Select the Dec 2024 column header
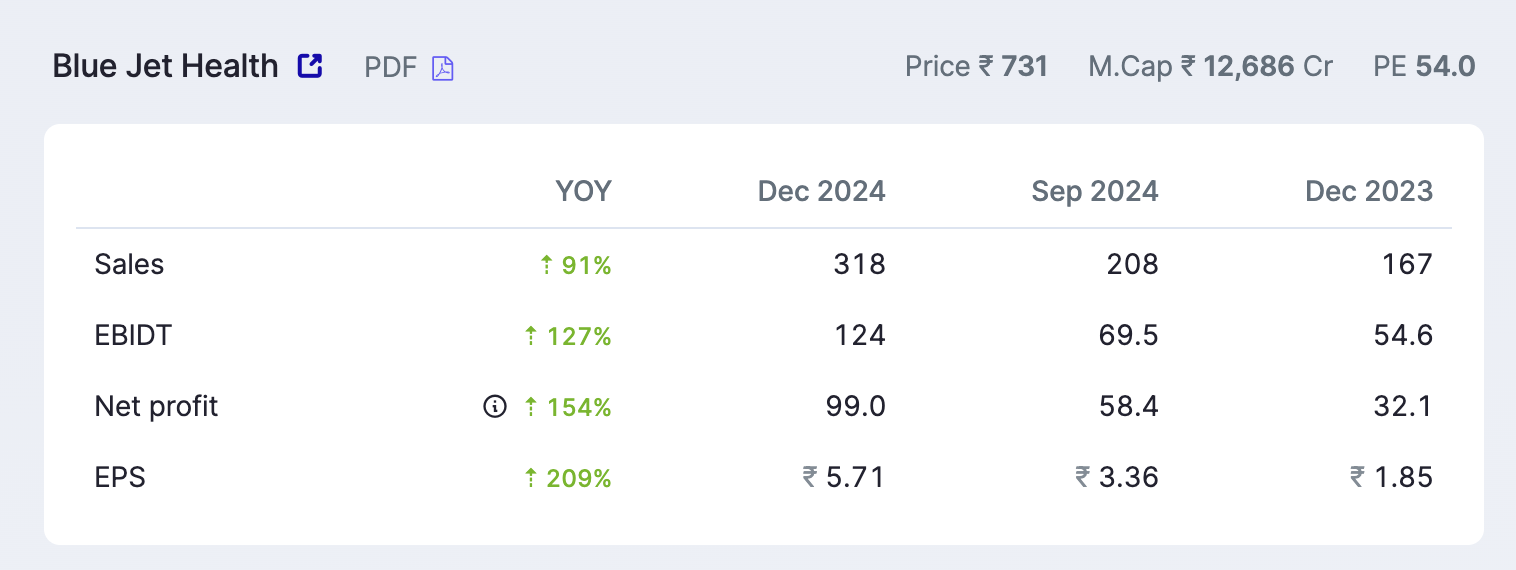The image size is (1516, 570). point(821,190)
